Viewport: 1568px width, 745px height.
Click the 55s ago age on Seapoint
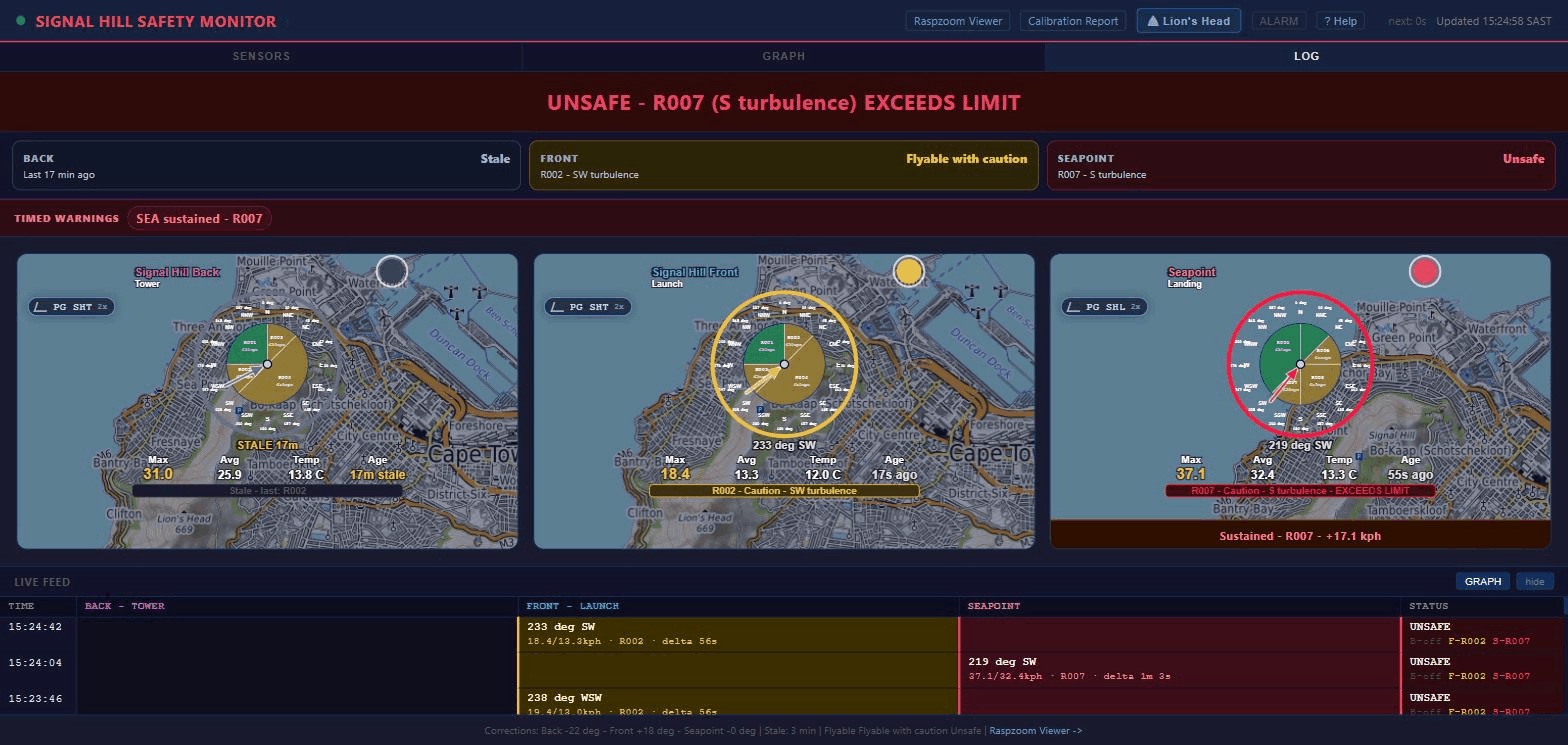coord(1410,475)
